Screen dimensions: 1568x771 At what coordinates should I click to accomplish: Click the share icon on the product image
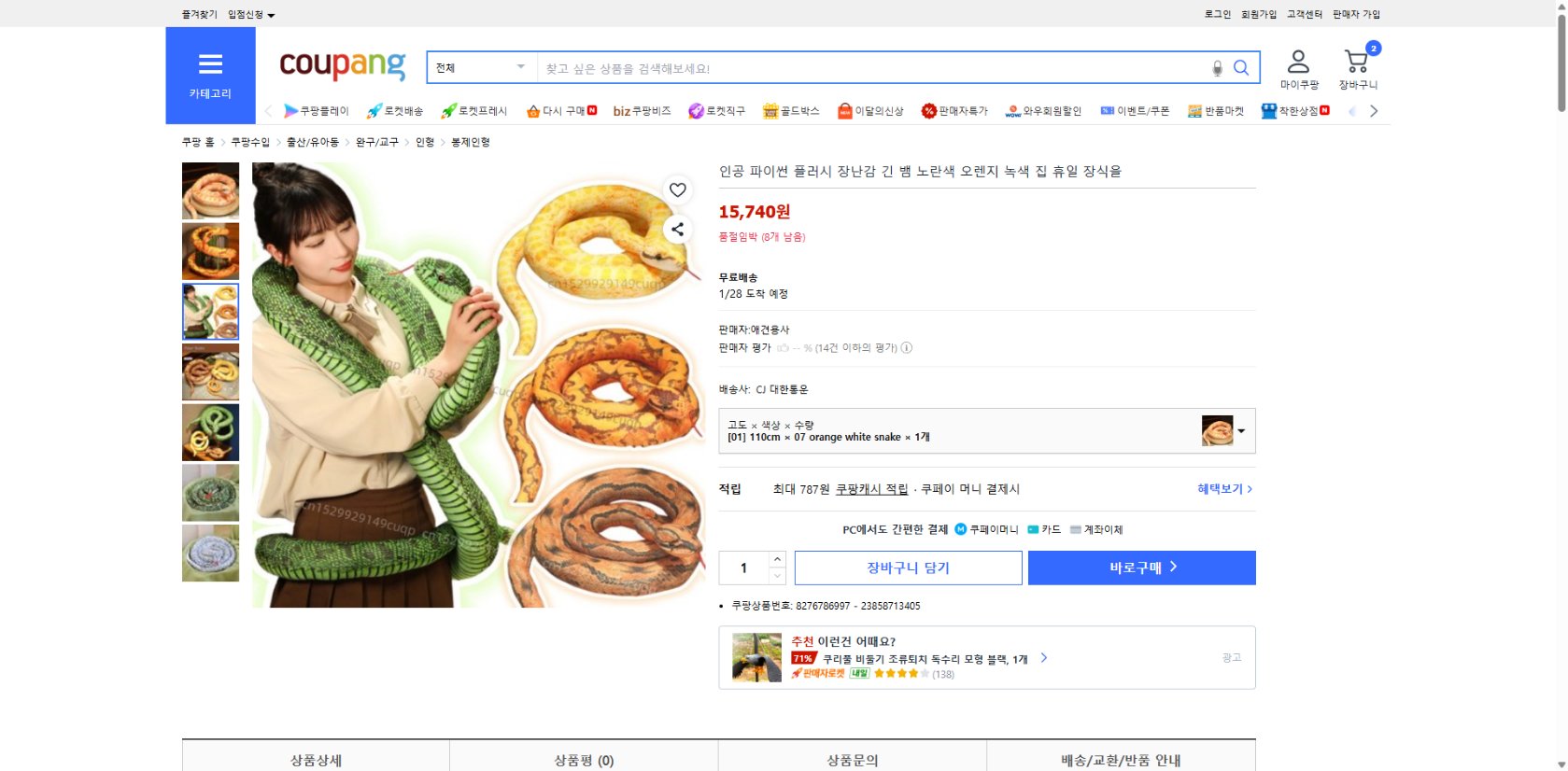coord(678,230)
